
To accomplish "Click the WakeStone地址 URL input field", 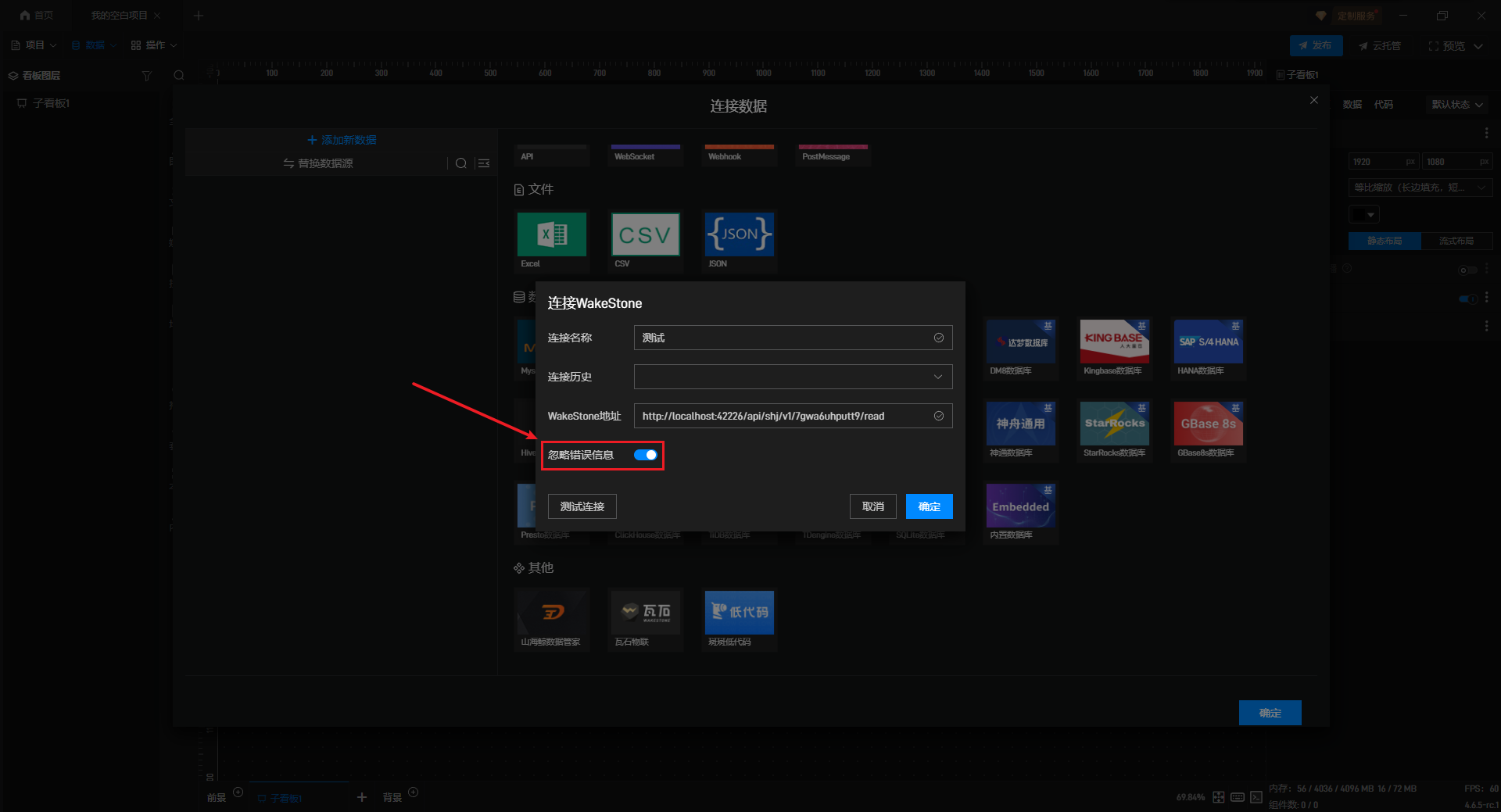I will (782, 416).
